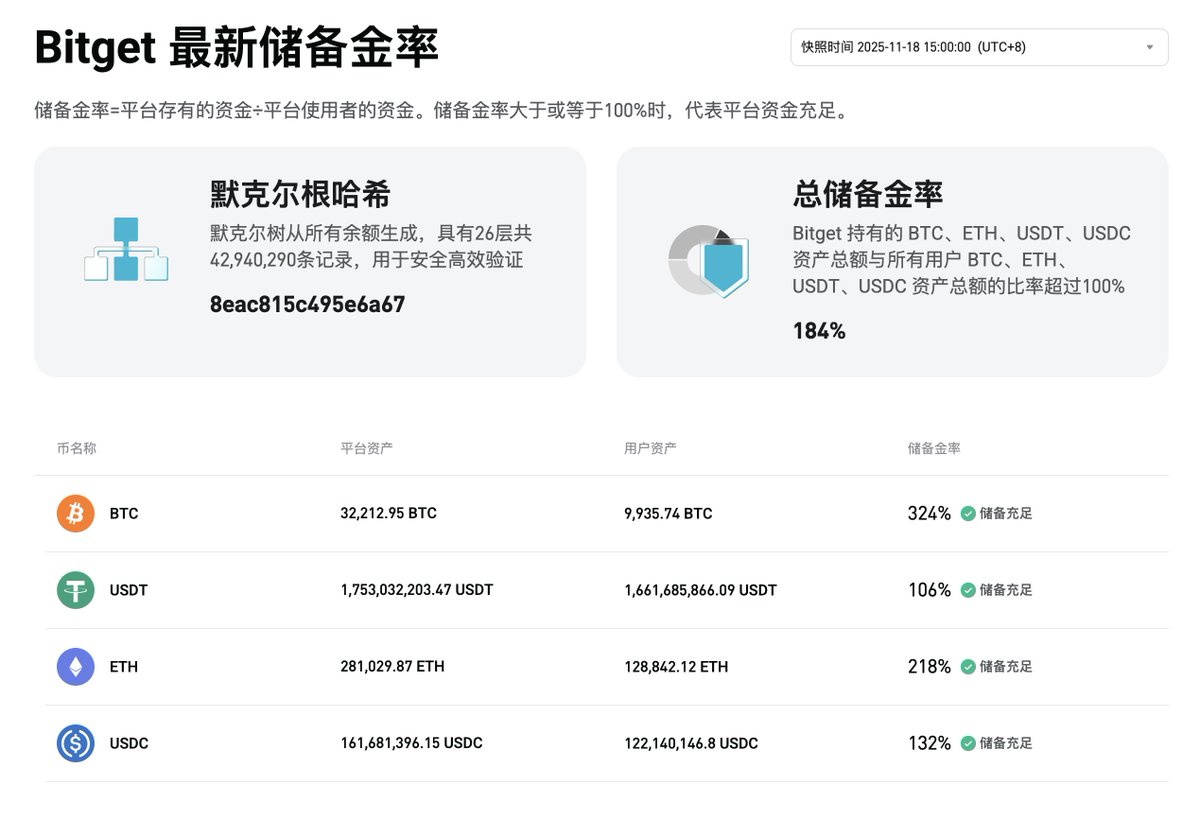Click green check icon in ETH row

pyautogui.click(x=968, y=667)
